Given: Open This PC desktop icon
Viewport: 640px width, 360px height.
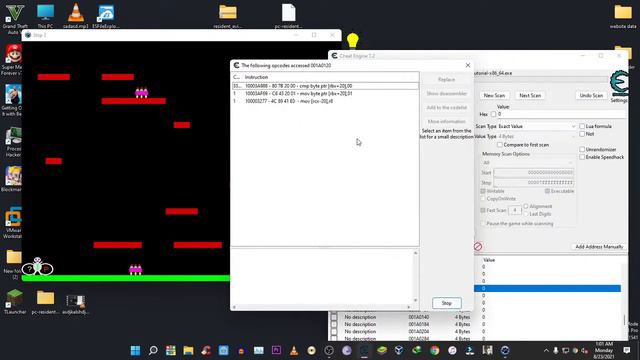Looking at the screenshot, I should click(45, 16).
